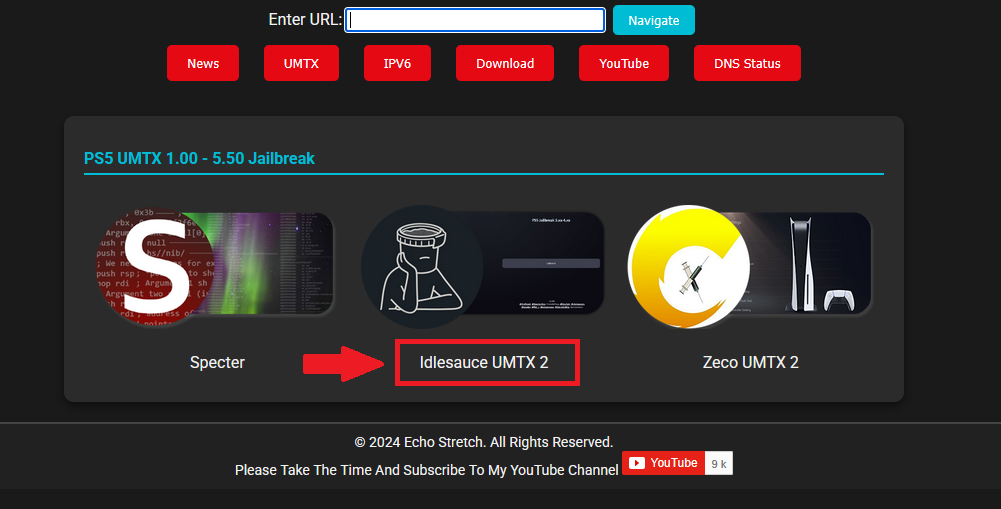Open the red YouTube navigation button

[624, 63]
